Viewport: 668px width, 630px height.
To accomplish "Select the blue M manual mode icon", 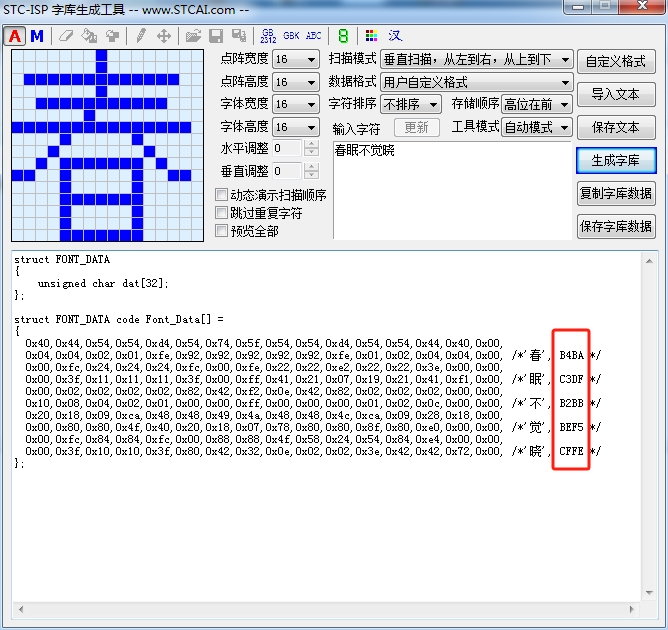I will click(37, 36).
